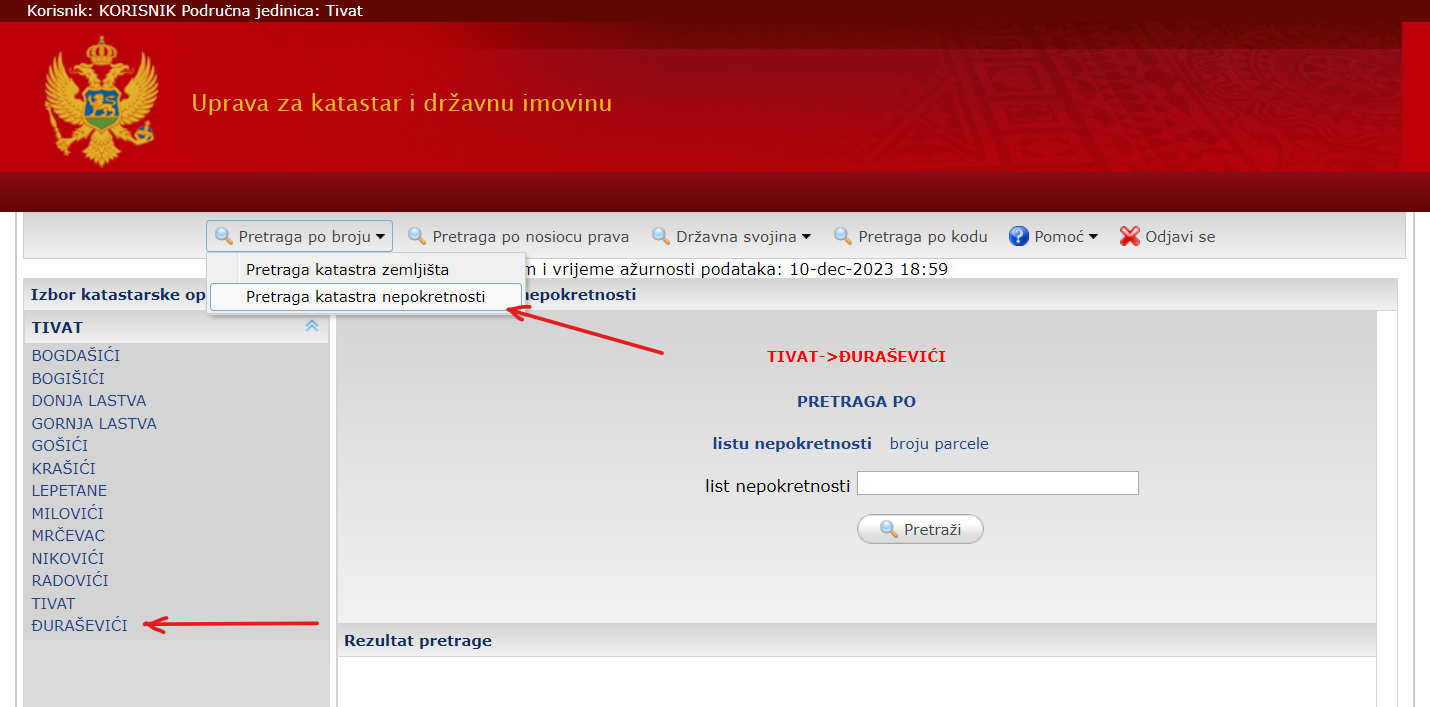Select RADOVIĆI cadastral municipality

pos(70,581)
